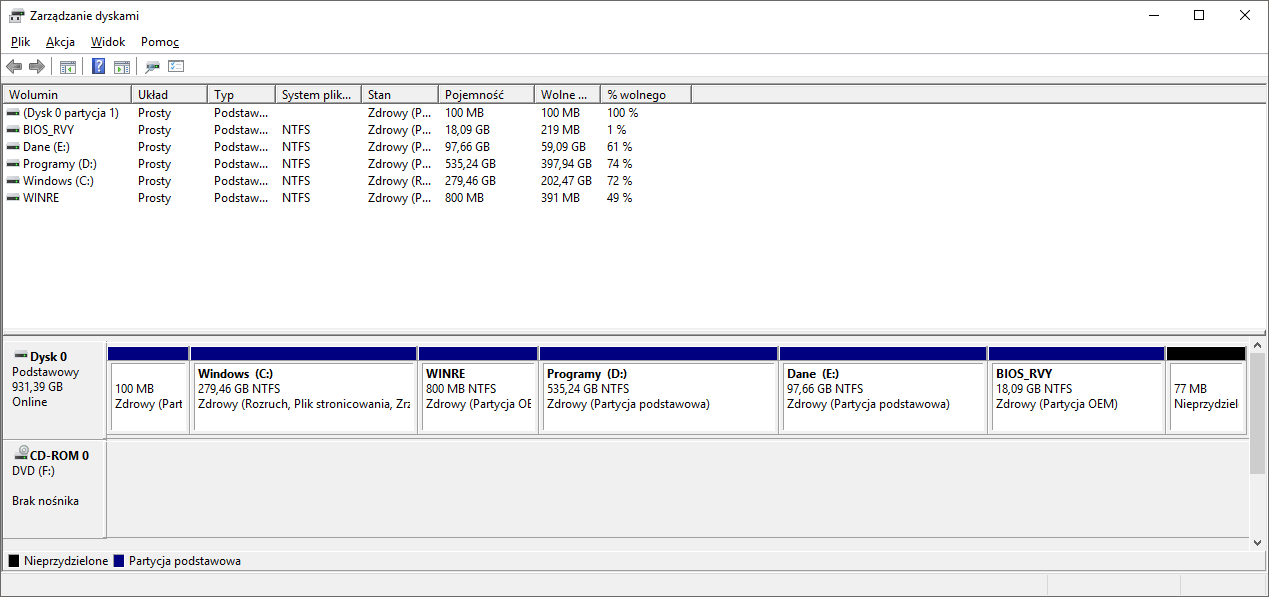Select the WINRE partition in disk map
1269x597 pixels.
pos(477,395)
